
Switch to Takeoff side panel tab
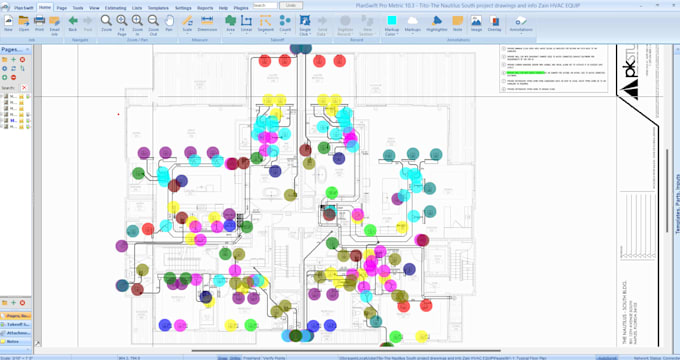tap(16, 324)
